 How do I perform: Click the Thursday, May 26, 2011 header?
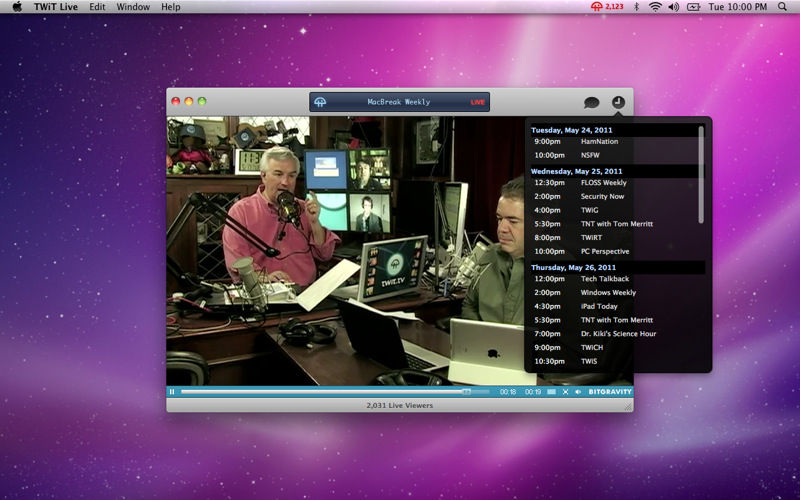[617, 267]
